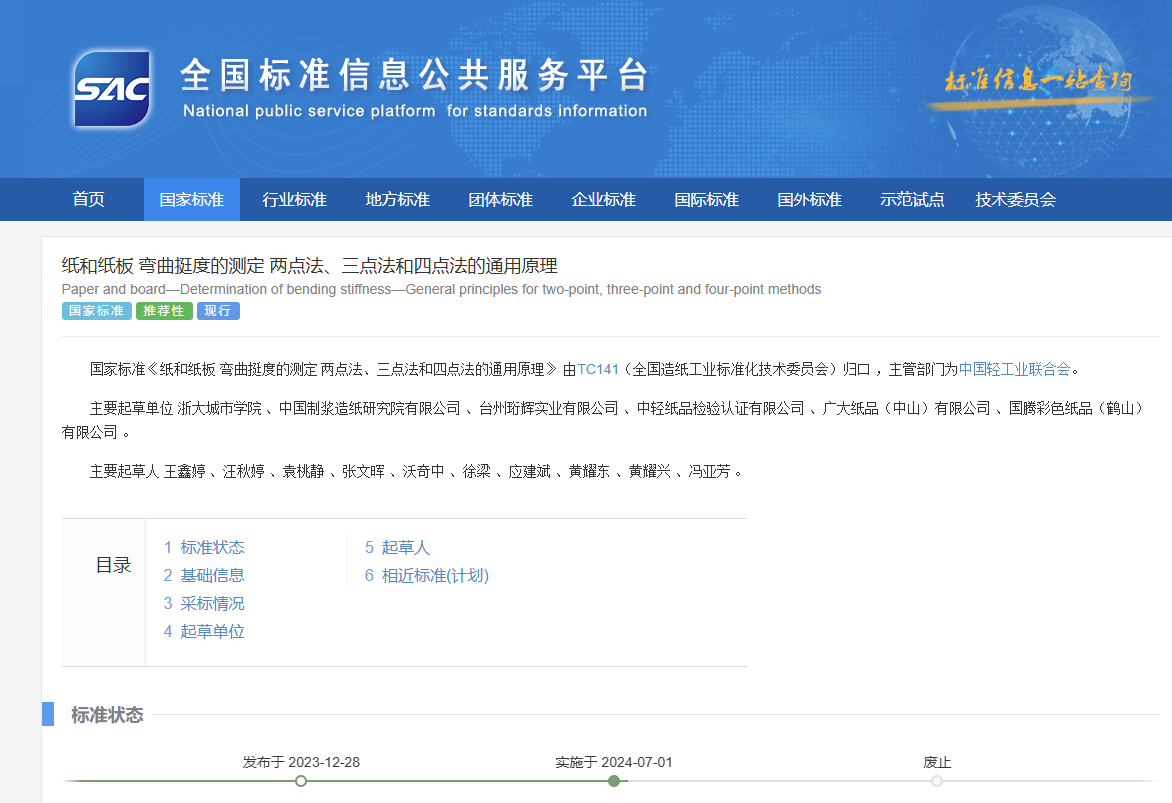Screen dimensions: 1172x803
Task: Jump to 1 标准状态 in contents
Action: coord(204,547)
